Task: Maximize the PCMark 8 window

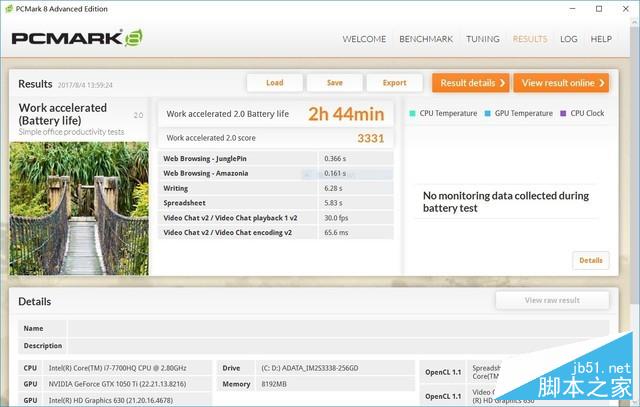Action: (599, 9)
